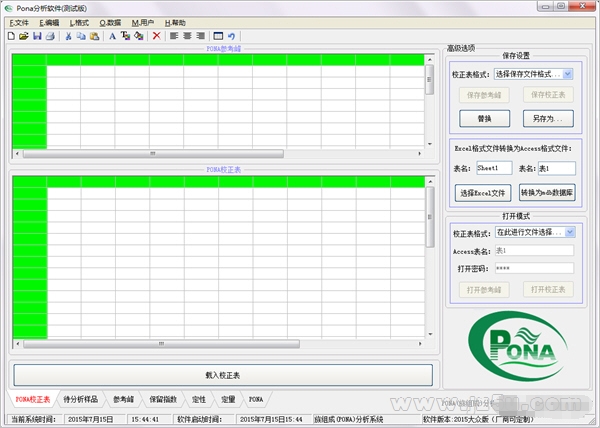Click right arrow of PONA校正表 horizontal scrollbar
This screenshot has width=600, height=428.
click(420, 344)
